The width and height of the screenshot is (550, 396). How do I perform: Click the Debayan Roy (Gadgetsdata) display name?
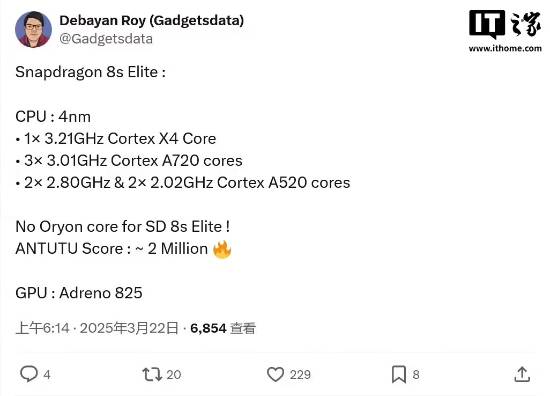click(152, 20)
